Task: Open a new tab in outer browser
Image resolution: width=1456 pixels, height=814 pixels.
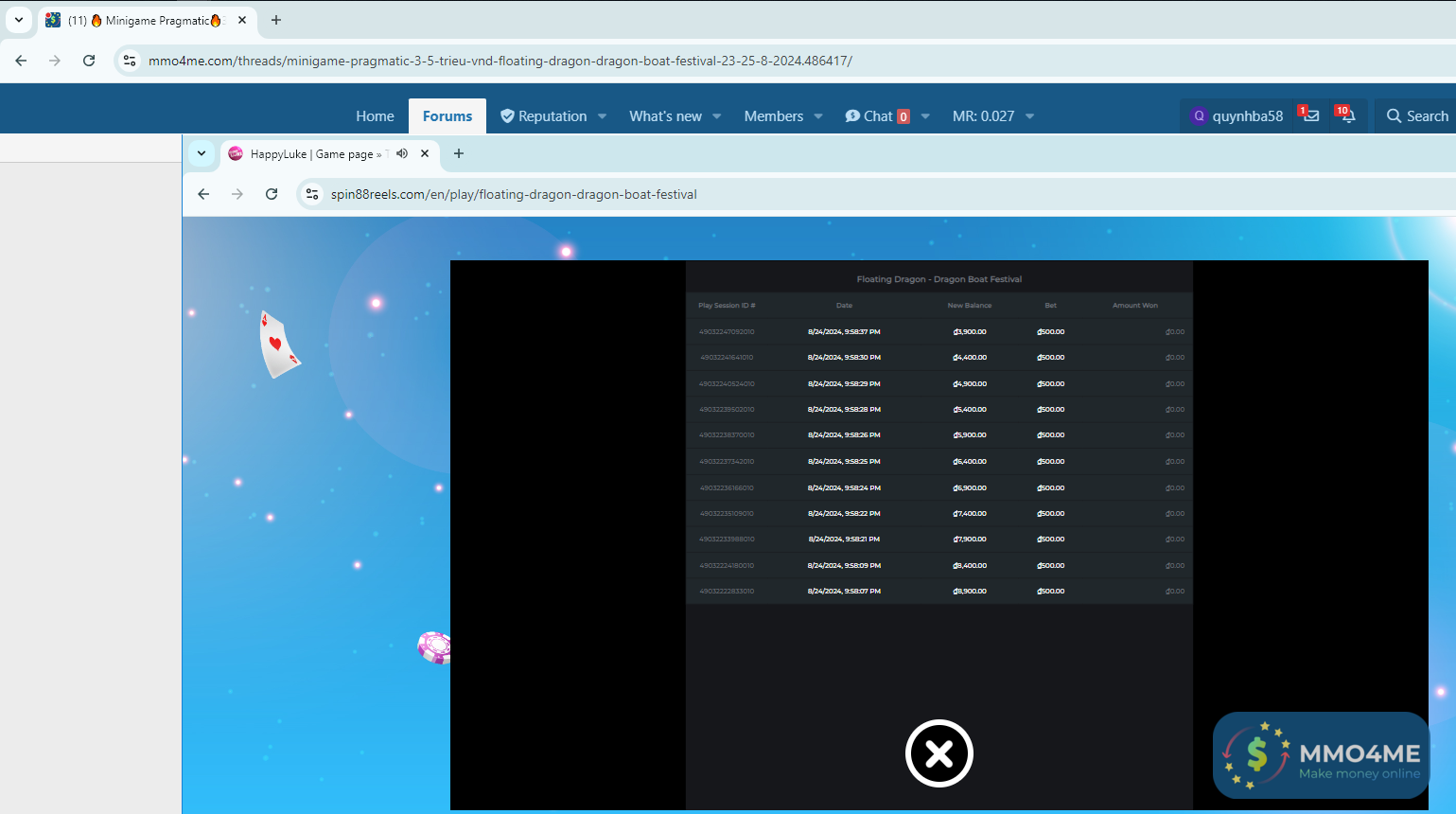Action: [276, 20]
